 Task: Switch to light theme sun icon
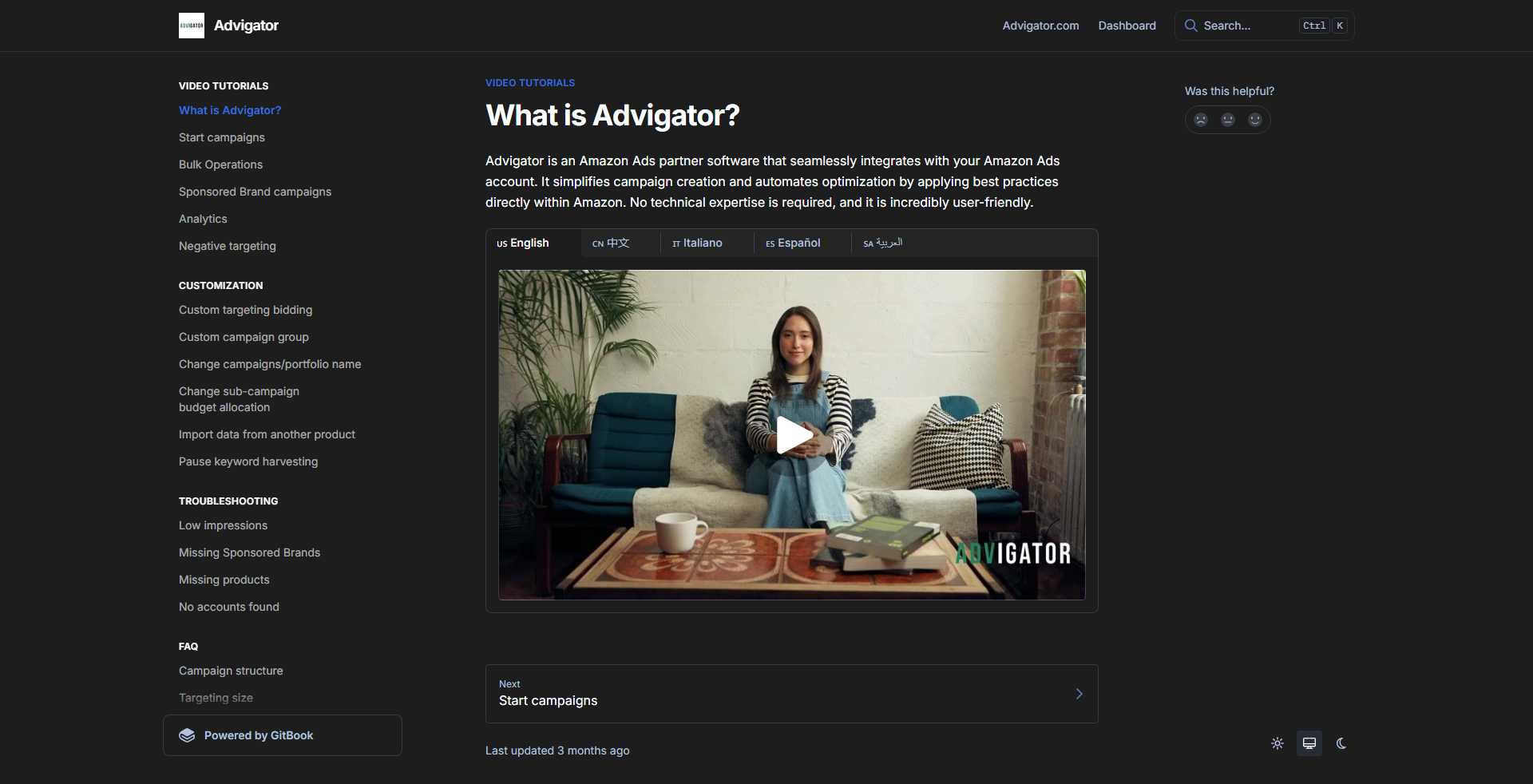pos(1277,743)
